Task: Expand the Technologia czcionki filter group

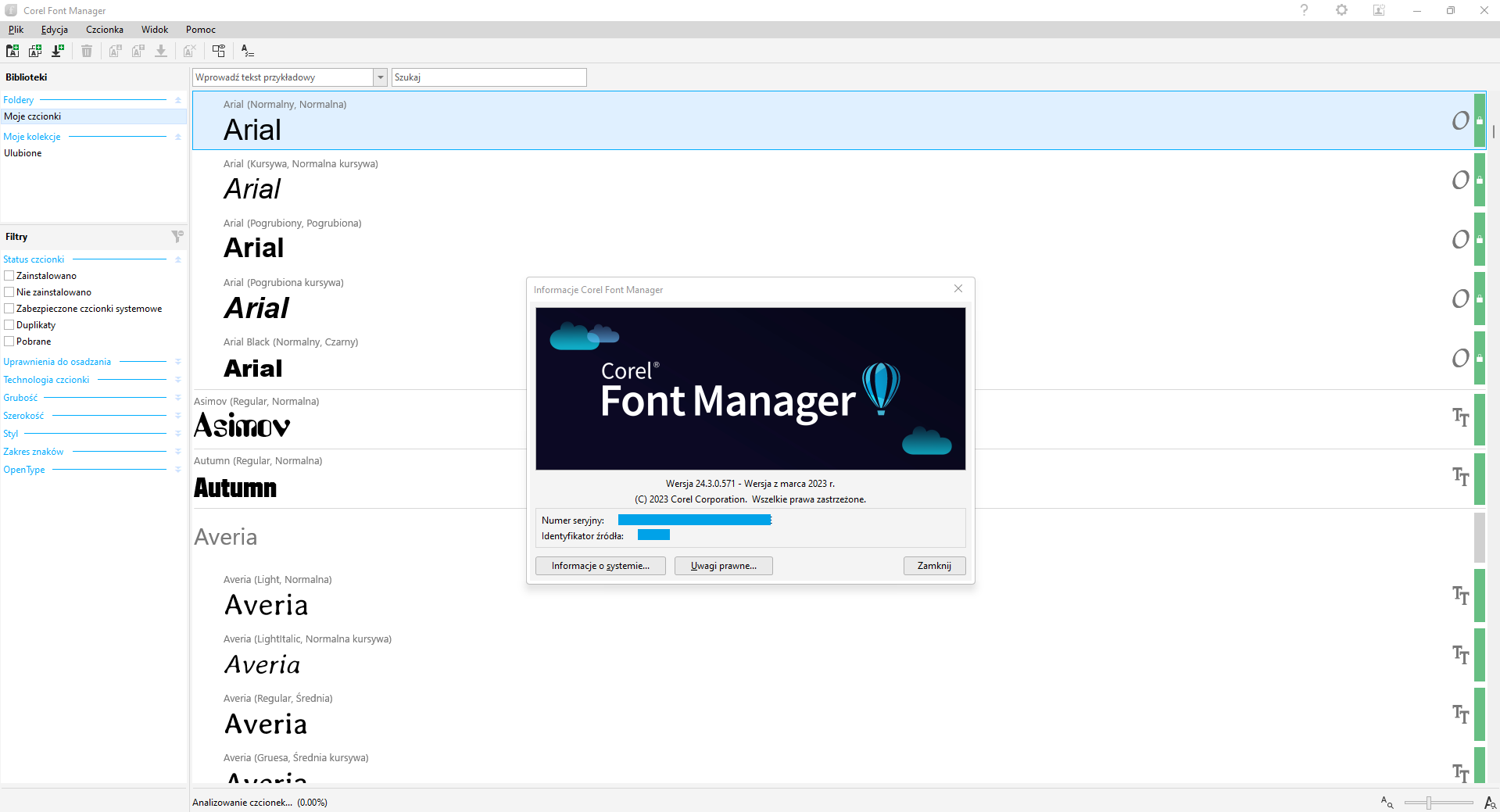Action: click(x=178, y=380)
